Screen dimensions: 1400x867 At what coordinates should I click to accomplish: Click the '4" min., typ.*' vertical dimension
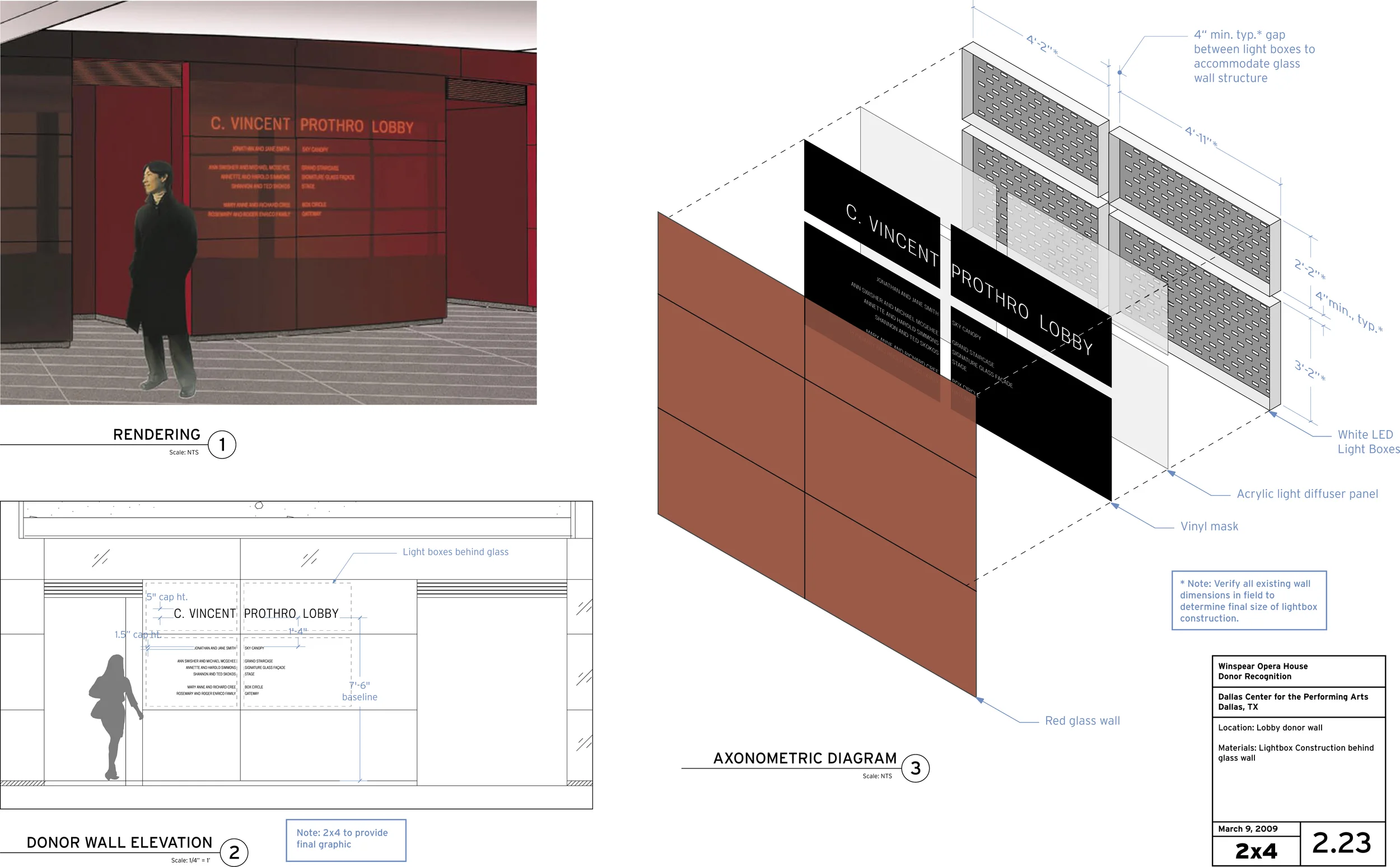[x=1349, y=312]
